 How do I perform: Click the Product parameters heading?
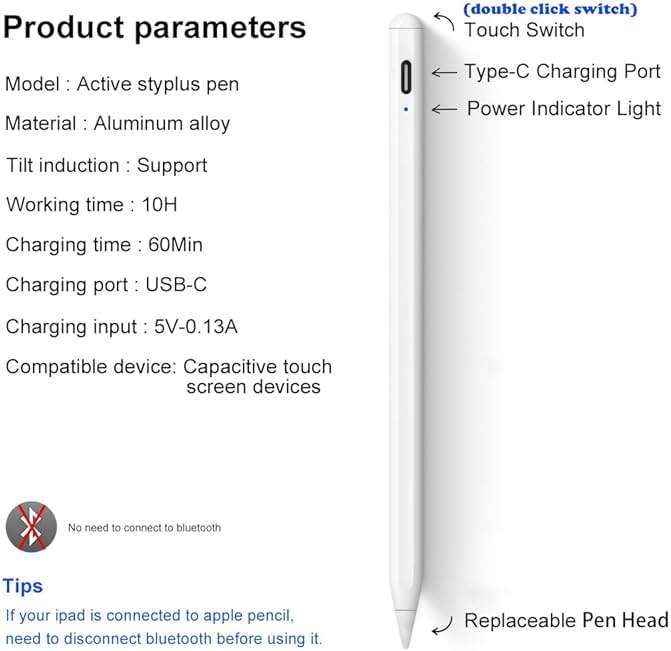click(154, 27)
